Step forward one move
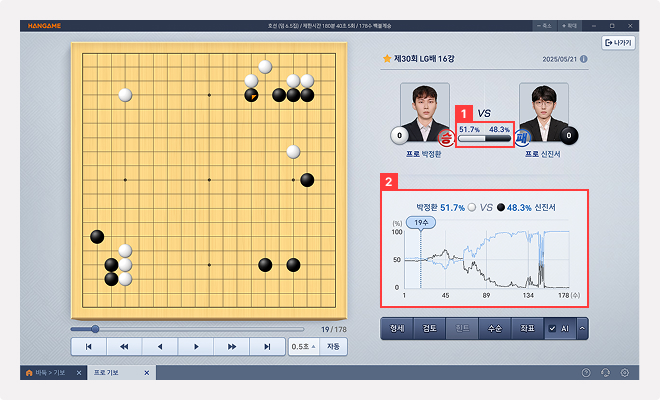The height and width of the screenshot is (400, 660). click(196, 347)
